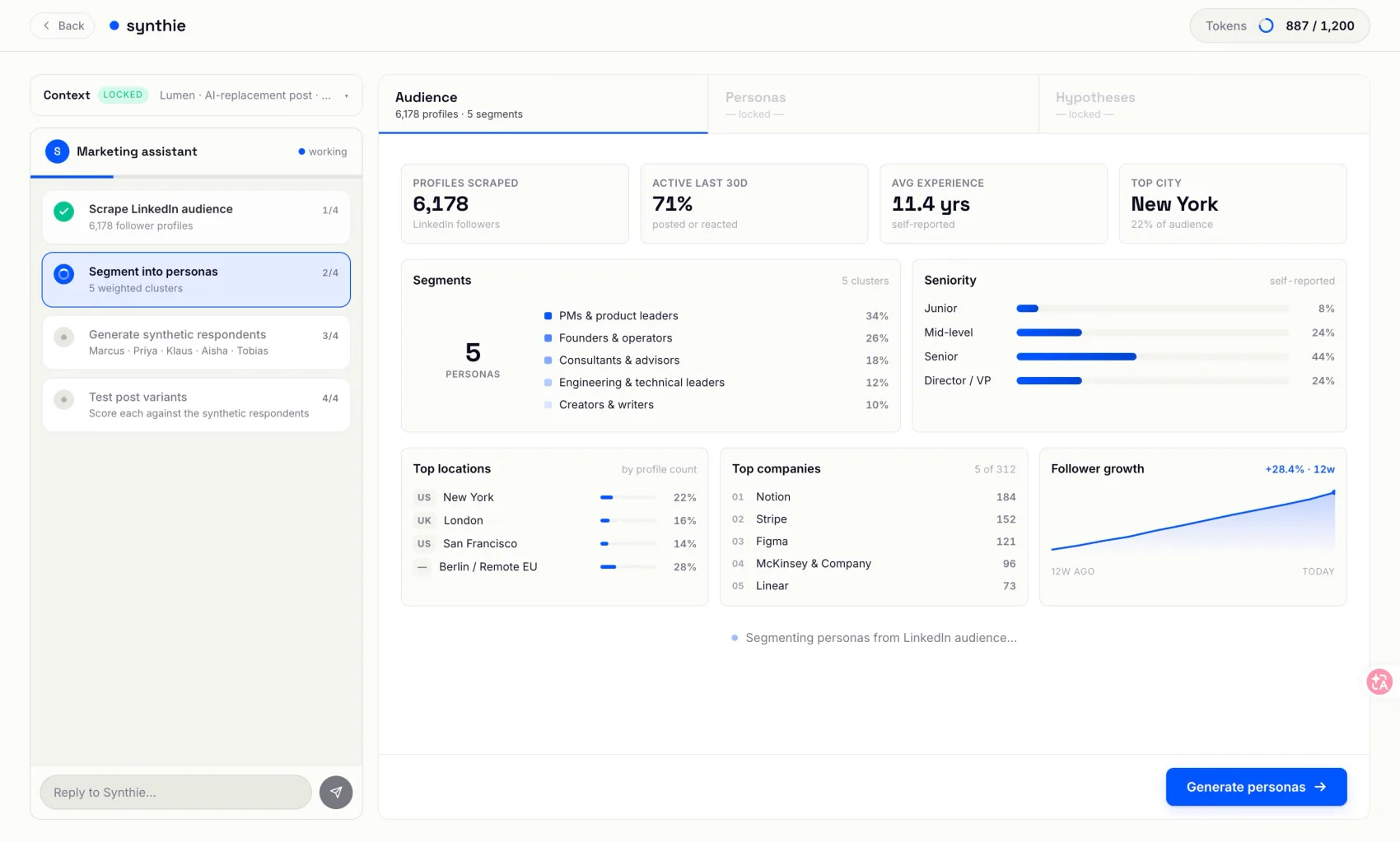Switch to the Hypotheses tab
Image resolution: width=1400 pixels, height=842 pixels.
click(1204, 105)
